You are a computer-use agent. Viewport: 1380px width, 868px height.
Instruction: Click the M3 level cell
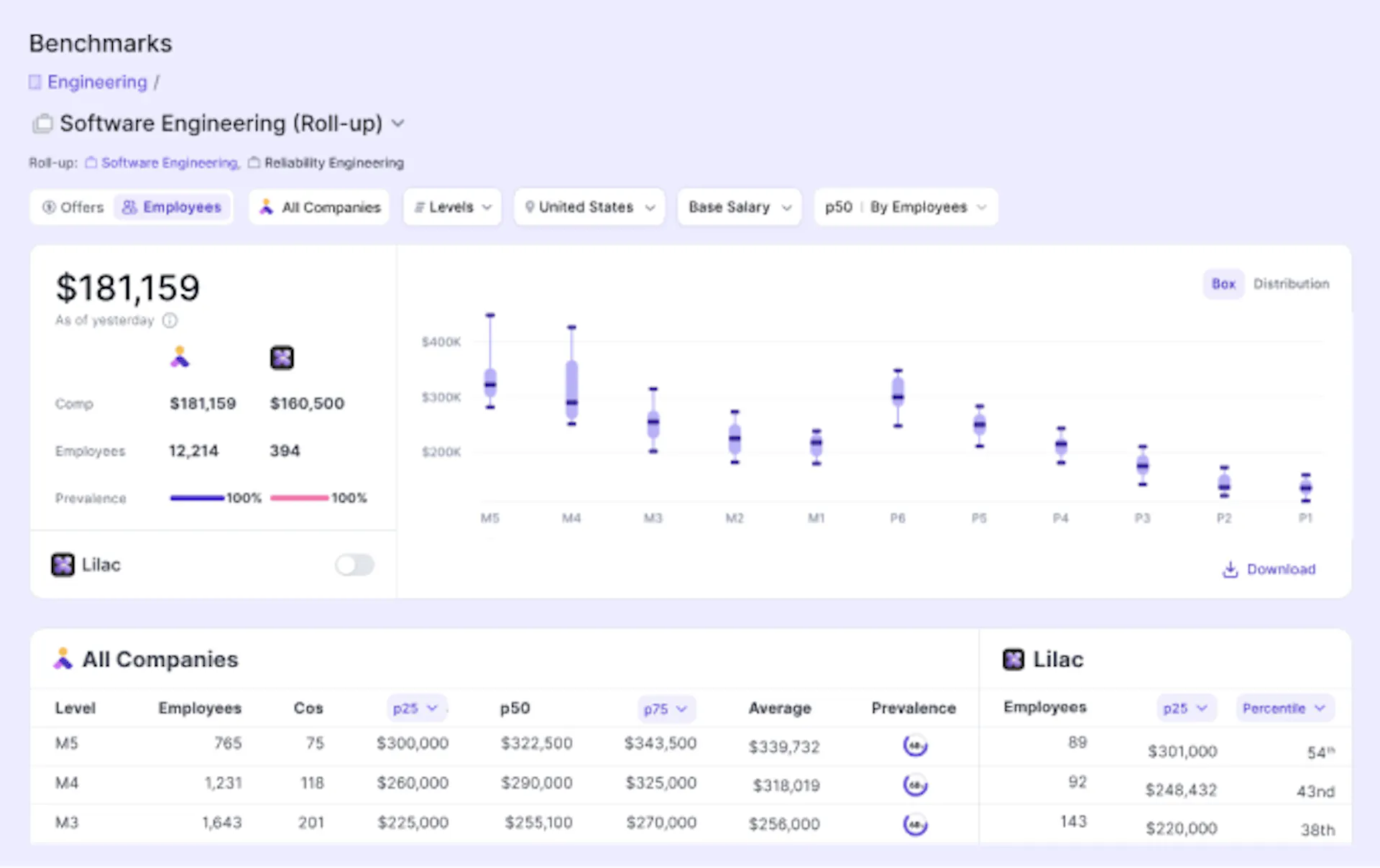pyautogui.click(x=67, y=823)
